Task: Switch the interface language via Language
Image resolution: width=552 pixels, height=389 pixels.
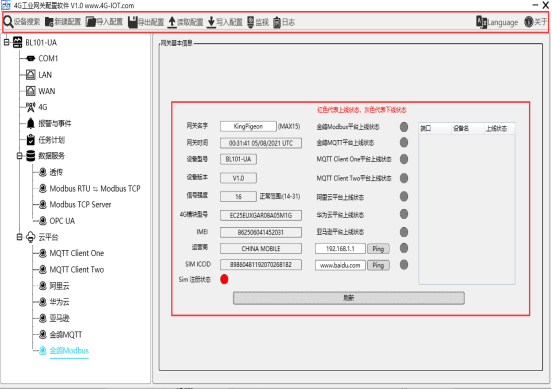Action: tap(497, 22)
